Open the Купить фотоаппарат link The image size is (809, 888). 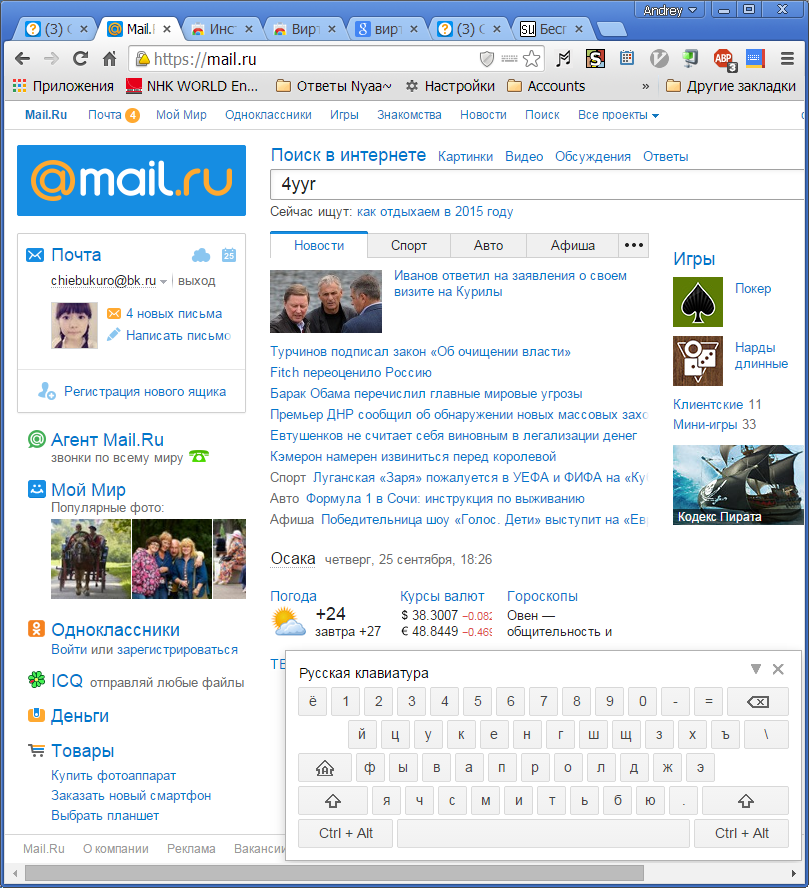113,775
